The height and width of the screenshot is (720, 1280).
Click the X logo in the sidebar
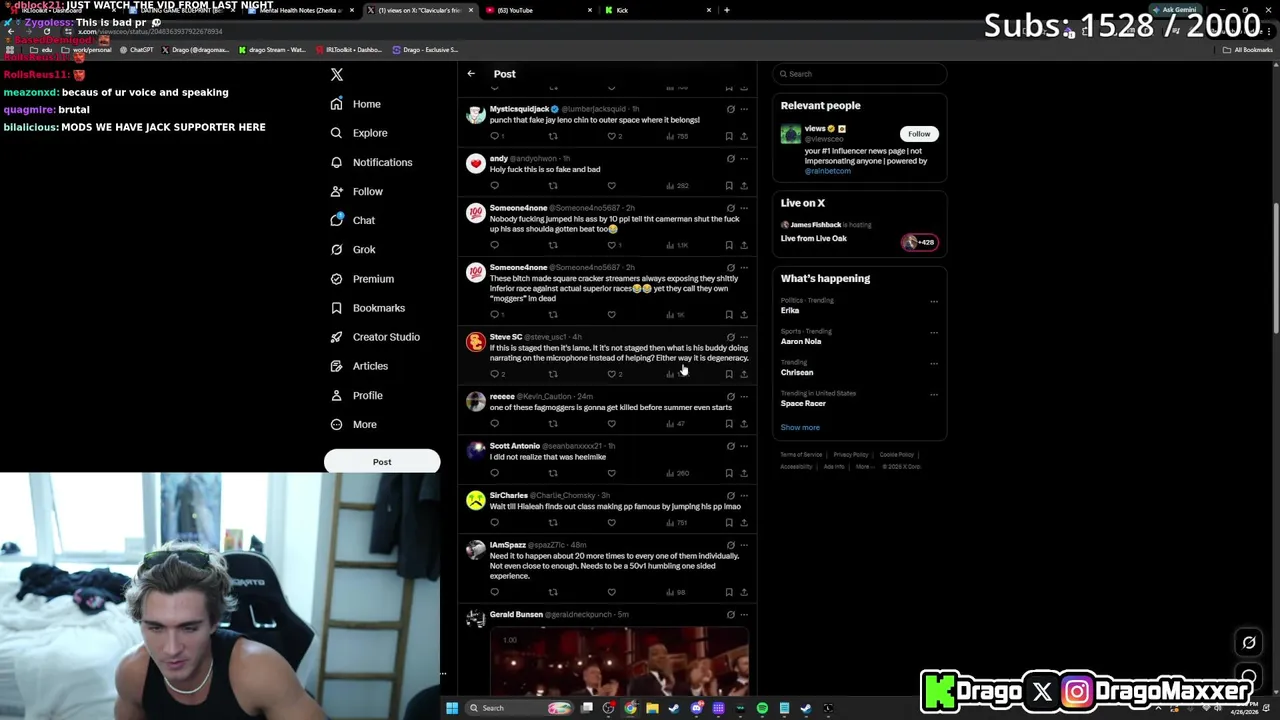(x=337, y=75)
